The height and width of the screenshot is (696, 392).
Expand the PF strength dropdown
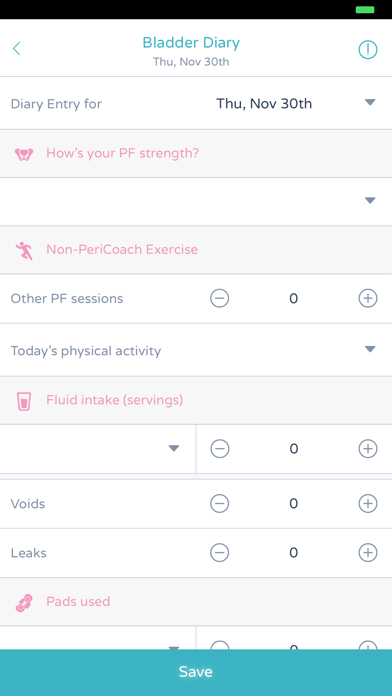click(196, 202)
